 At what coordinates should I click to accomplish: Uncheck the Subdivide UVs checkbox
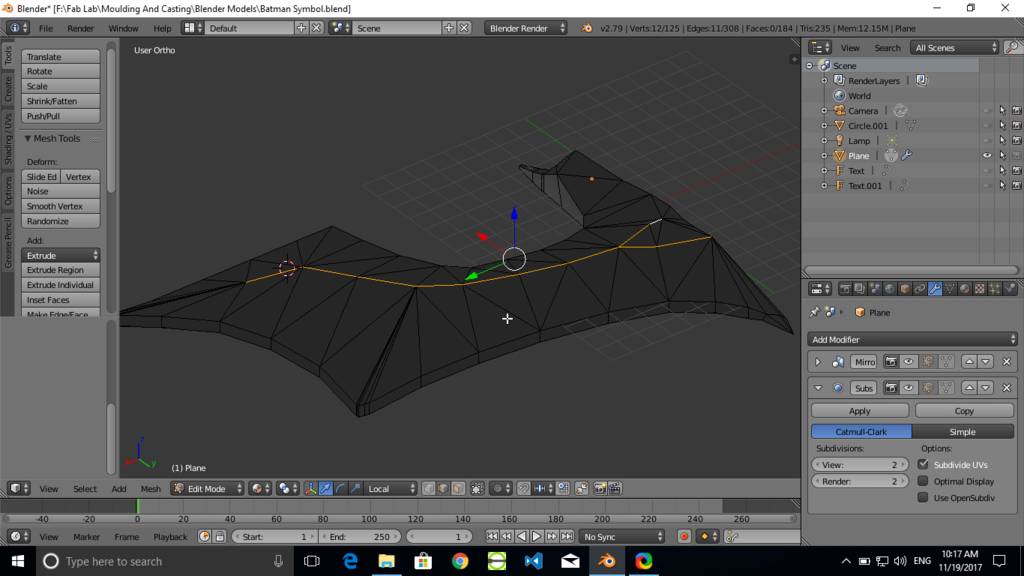coord(923,465)
